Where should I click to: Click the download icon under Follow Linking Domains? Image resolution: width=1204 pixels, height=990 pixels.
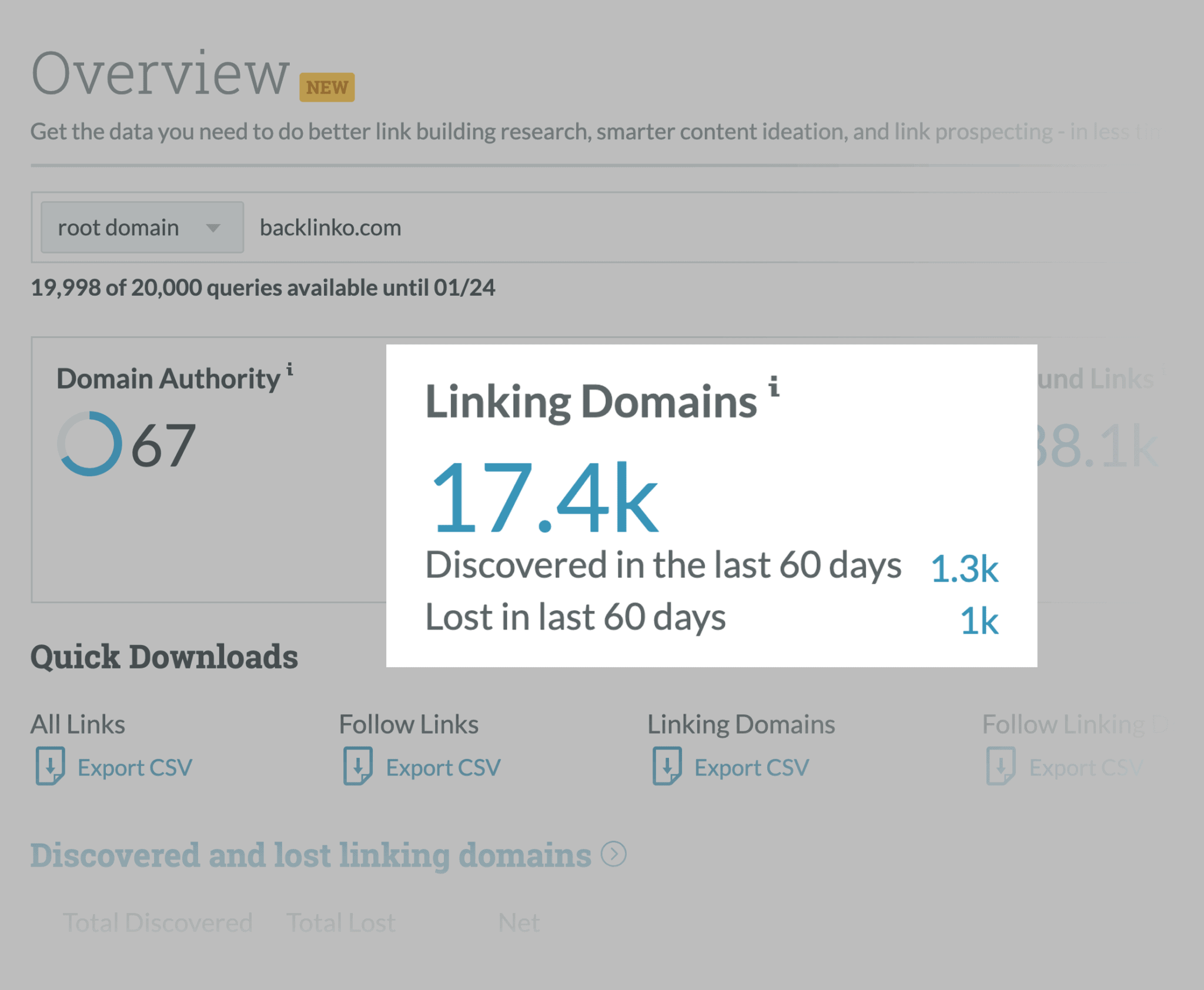pyautogui.click(x=1002, y=766)
